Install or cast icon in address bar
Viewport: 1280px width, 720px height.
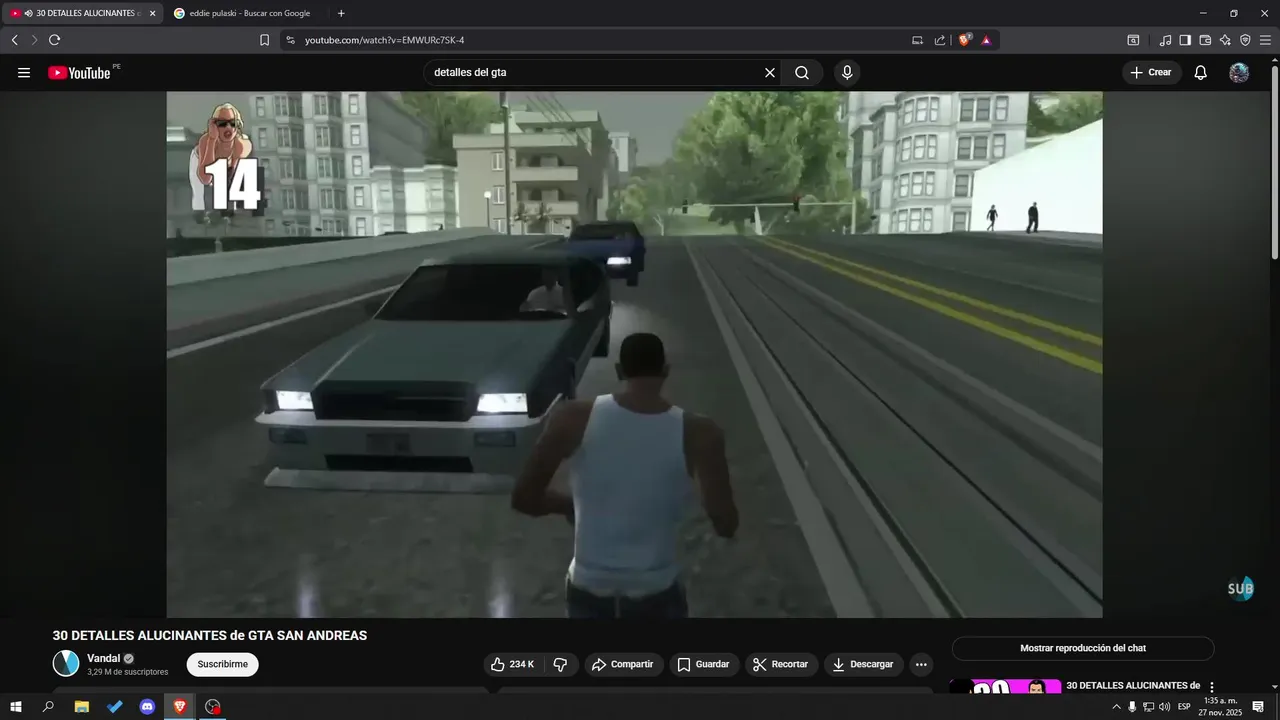point(917,40)
